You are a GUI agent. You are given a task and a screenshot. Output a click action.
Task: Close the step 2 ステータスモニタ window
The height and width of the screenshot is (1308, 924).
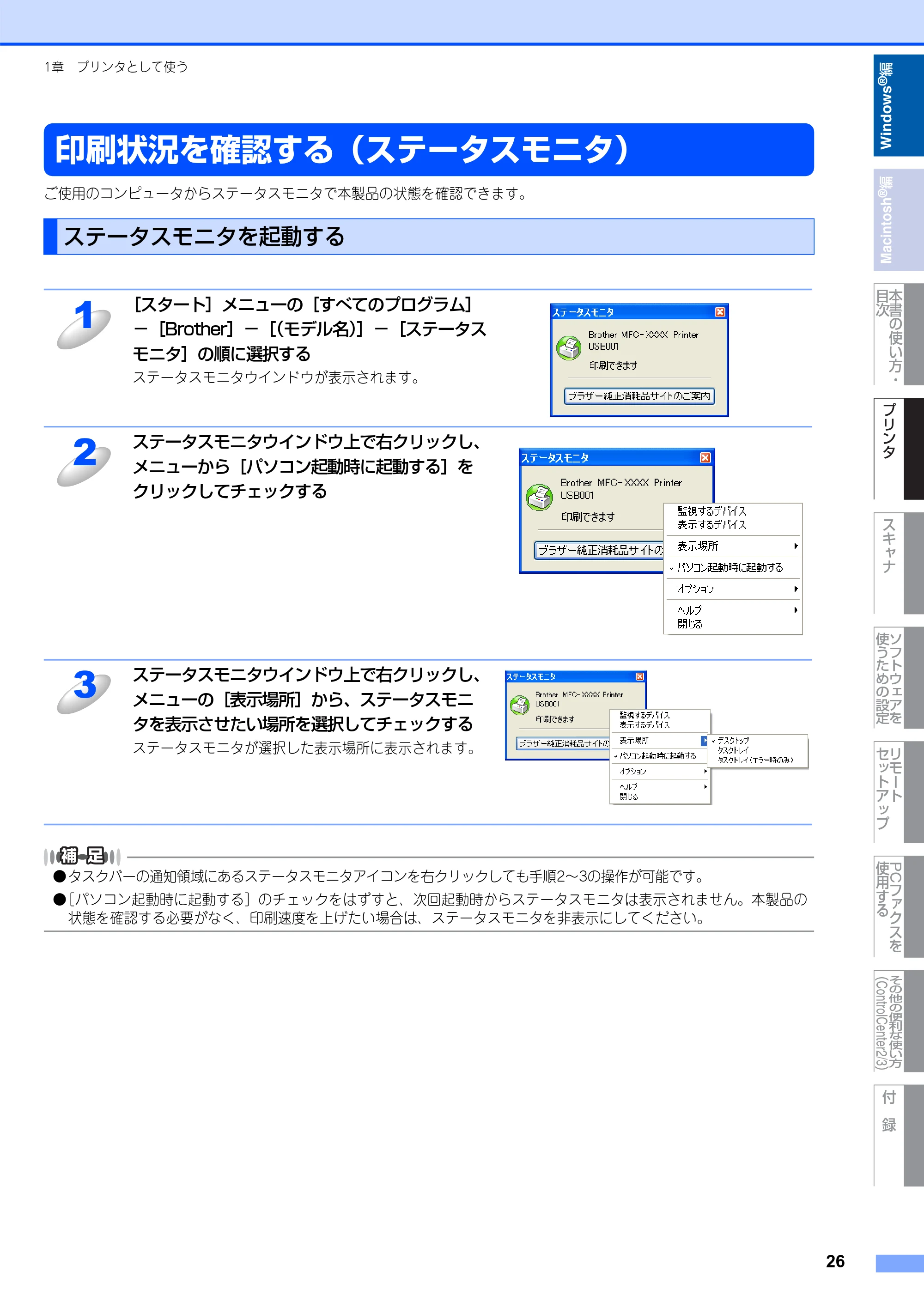[x=705, y=457]
